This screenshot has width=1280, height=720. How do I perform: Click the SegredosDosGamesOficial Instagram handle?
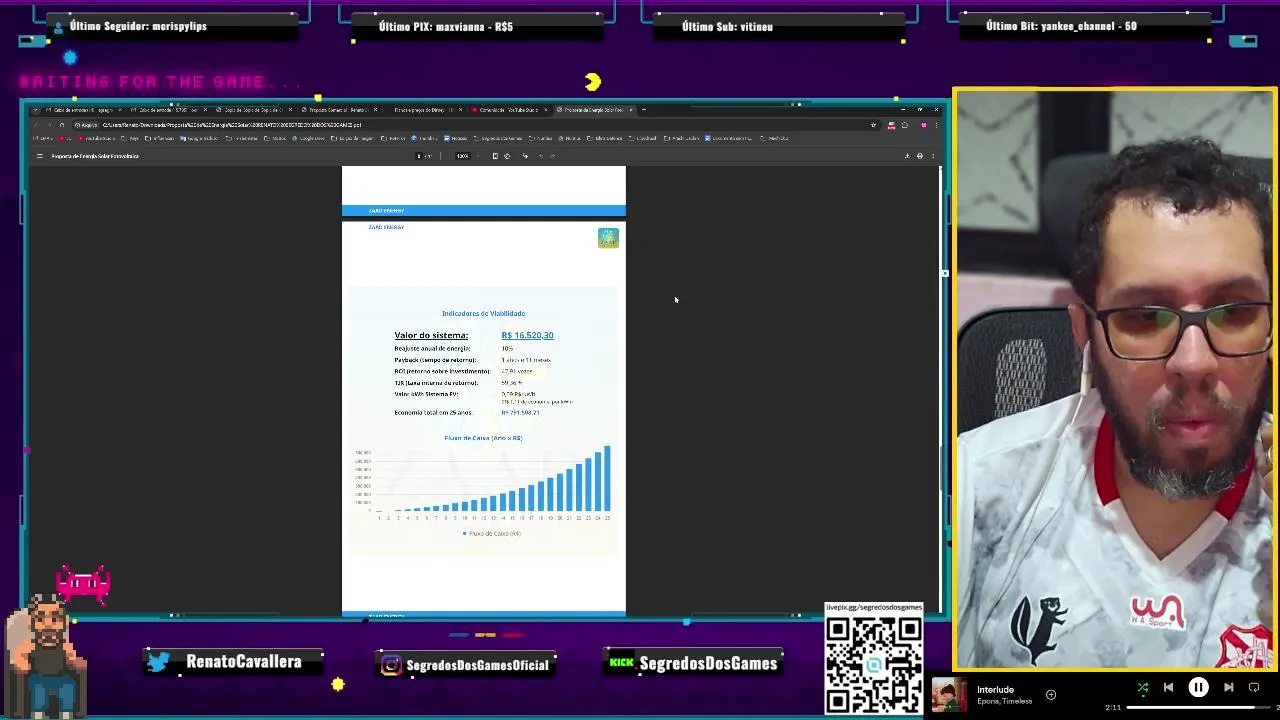tap(478, 665)
